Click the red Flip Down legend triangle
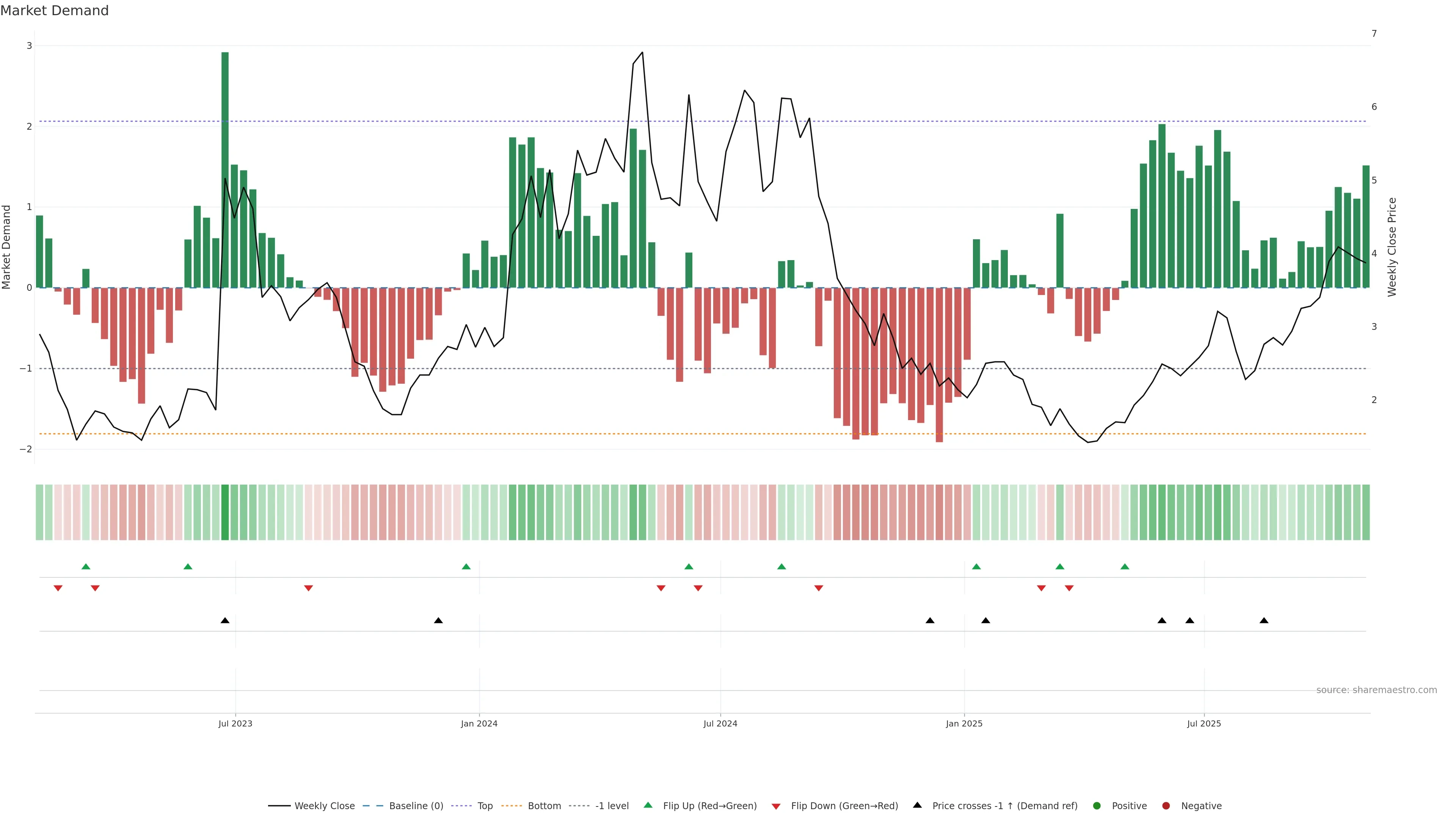 776,806
